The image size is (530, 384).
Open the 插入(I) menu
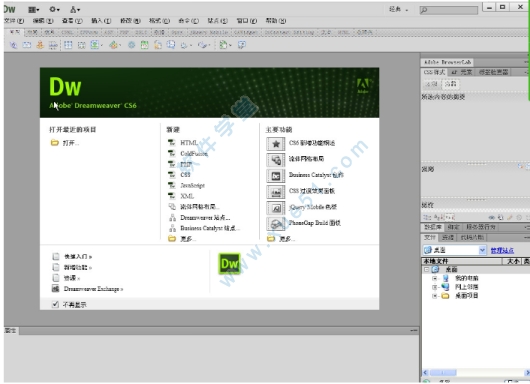click(101, 21)
